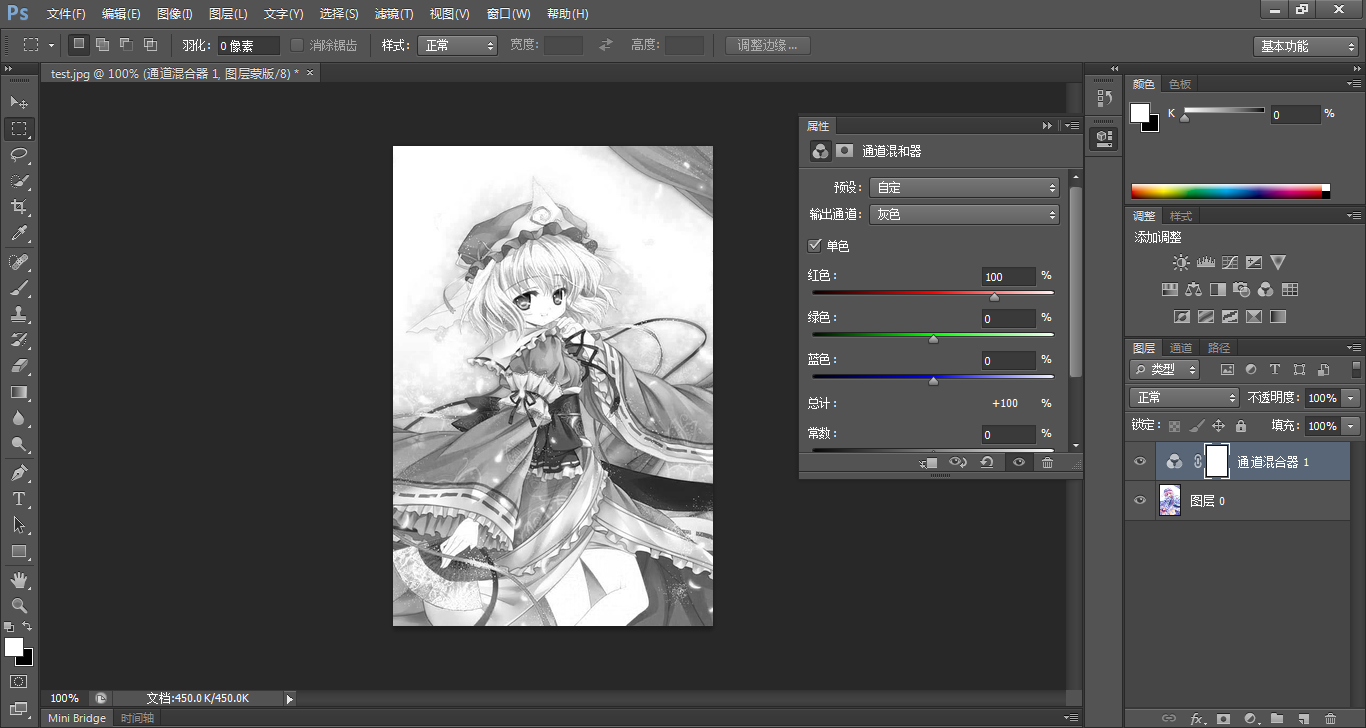Delete adjustment layer via properties trash icon
Image resolution: width=1366 pixels, height=728 pixels.
(1047, 462)
